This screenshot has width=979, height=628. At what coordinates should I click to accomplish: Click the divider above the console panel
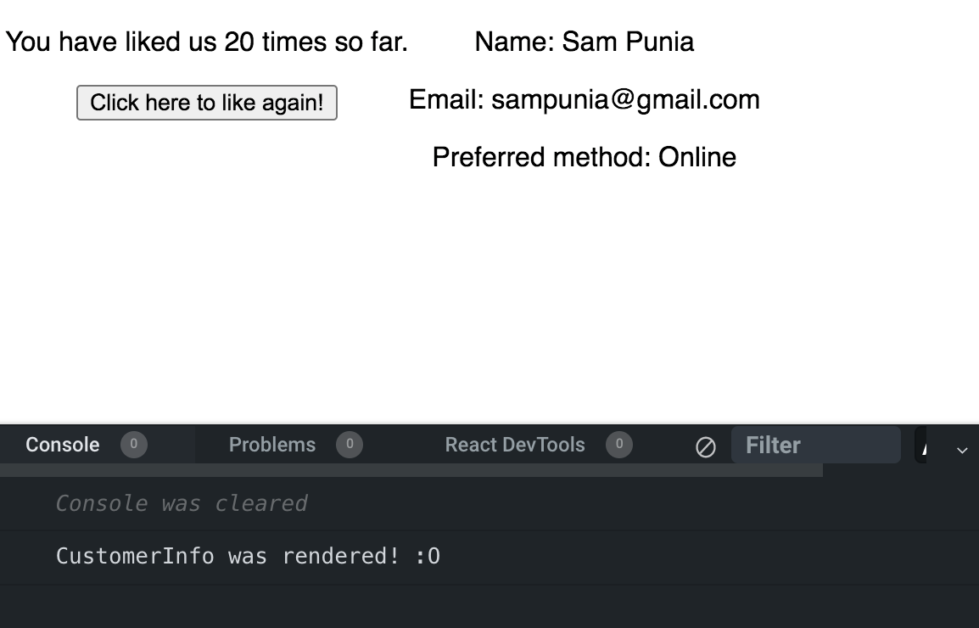[489, 423]
